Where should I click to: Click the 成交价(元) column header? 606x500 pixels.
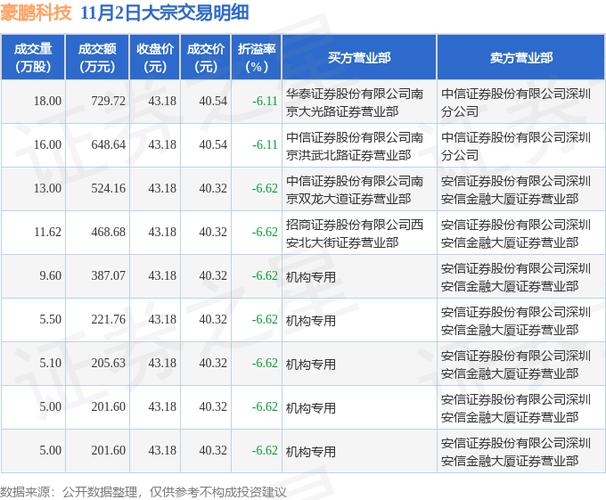[206, 58]
